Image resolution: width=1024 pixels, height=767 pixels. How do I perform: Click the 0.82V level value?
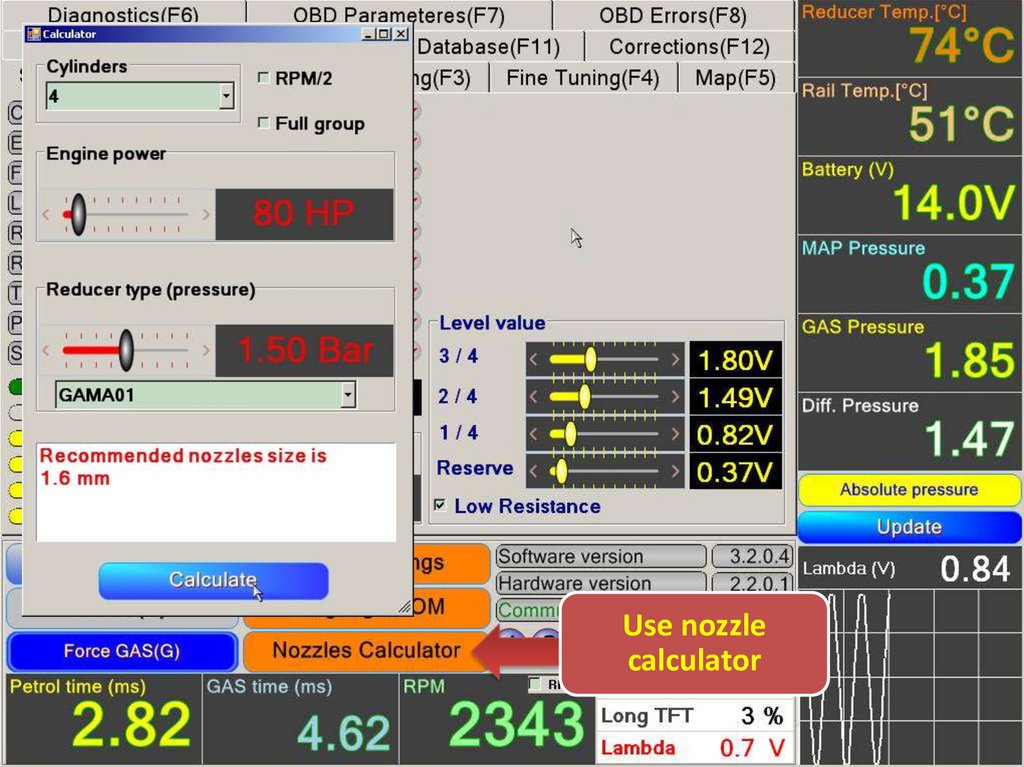pyautogui.click(x=736, y=434)
